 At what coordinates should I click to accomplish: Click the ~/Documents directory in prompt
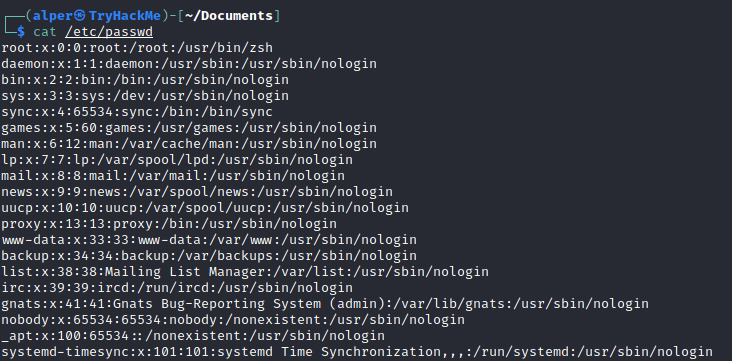pyautogui.click(x=229, y=16)
